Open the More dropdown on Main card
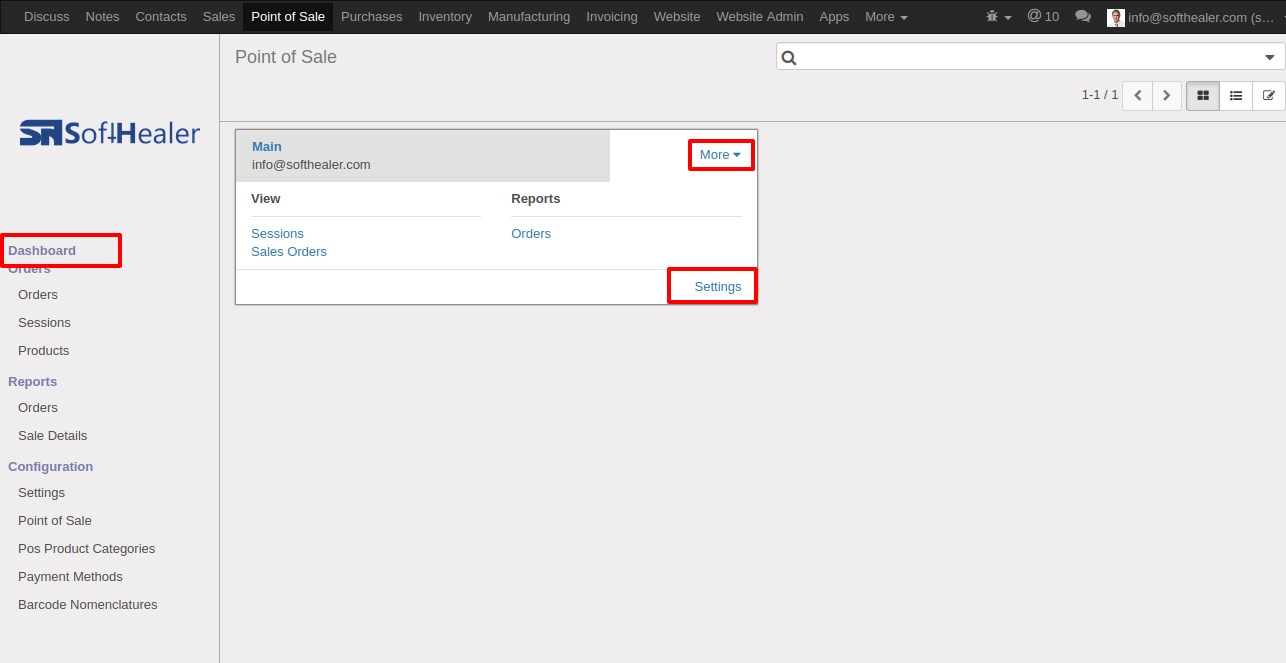This screenshot has width=1286, height=663. (x=720, y=155)
